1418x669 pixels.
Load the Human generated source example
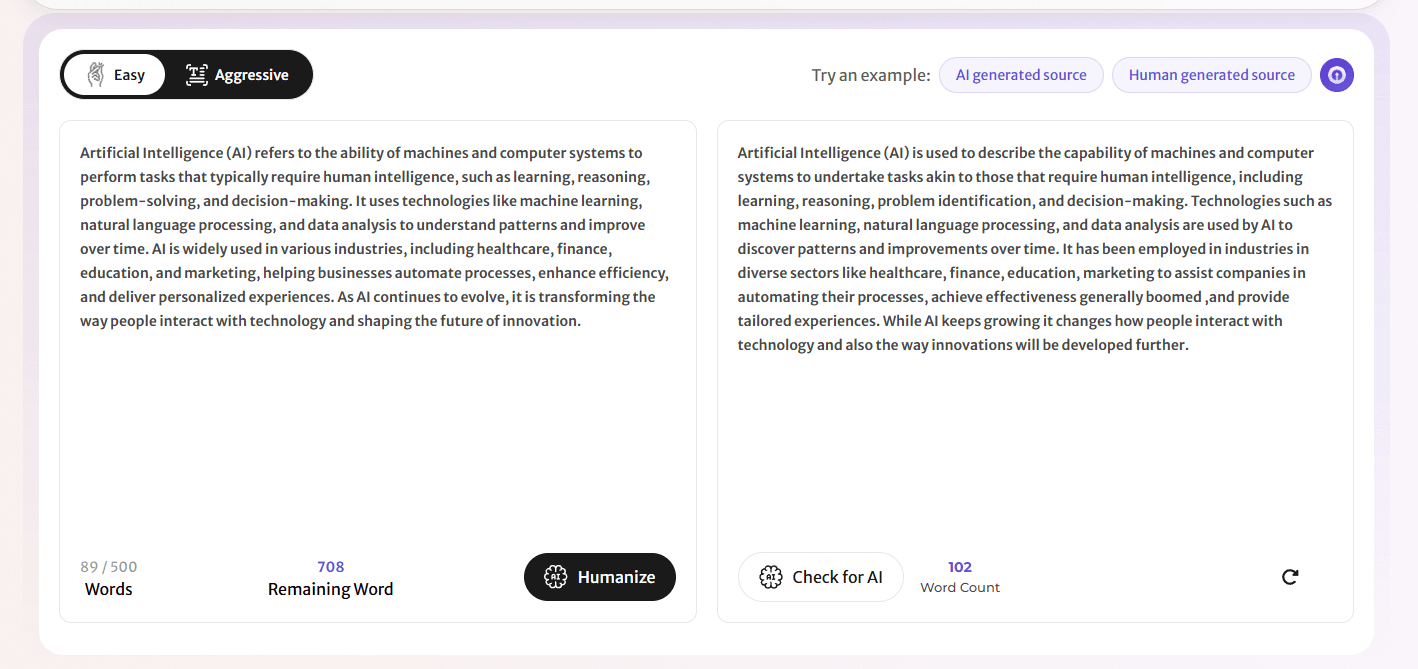[x=1211, y=75]
